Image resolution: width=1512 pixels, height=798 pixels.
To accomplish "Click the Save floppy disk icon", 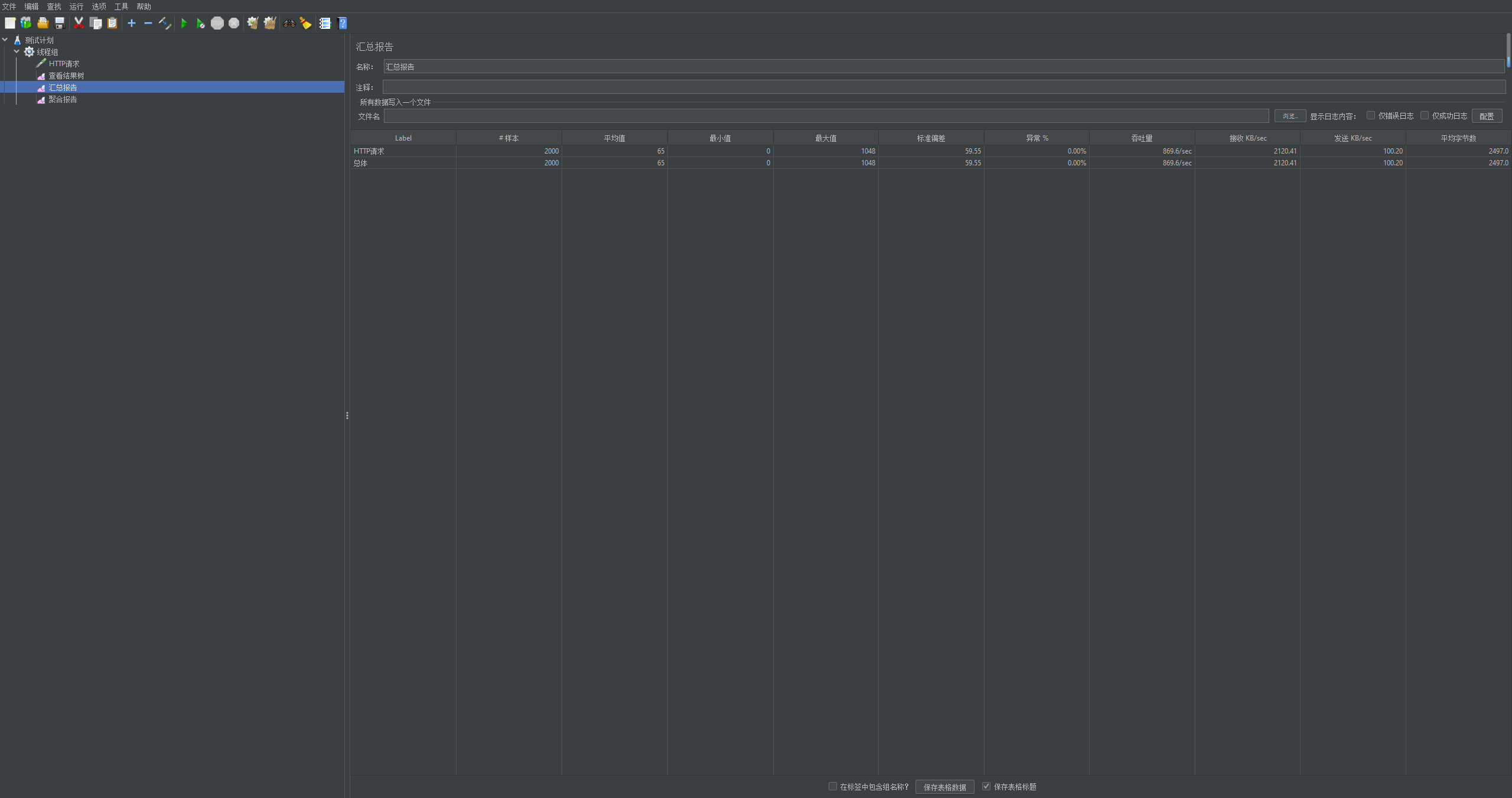I will 60,24.
